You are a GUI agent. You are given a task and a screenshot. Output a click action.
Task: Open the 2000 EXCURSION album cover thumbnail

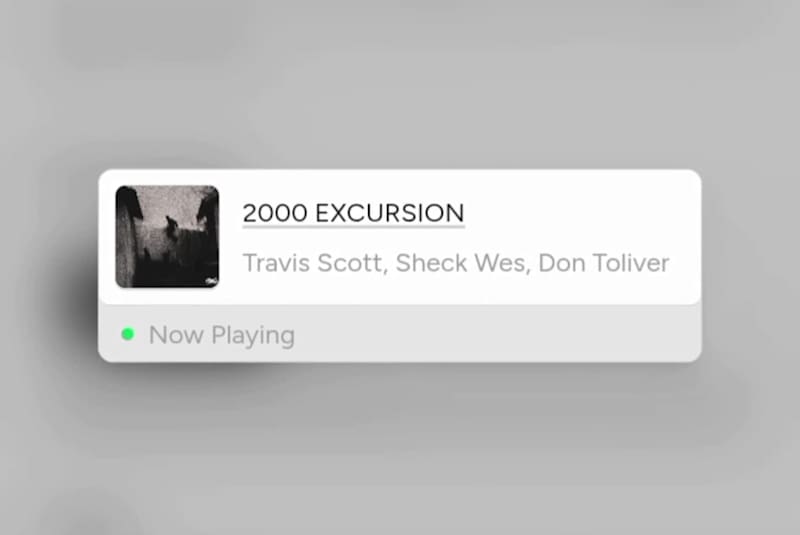167,237
